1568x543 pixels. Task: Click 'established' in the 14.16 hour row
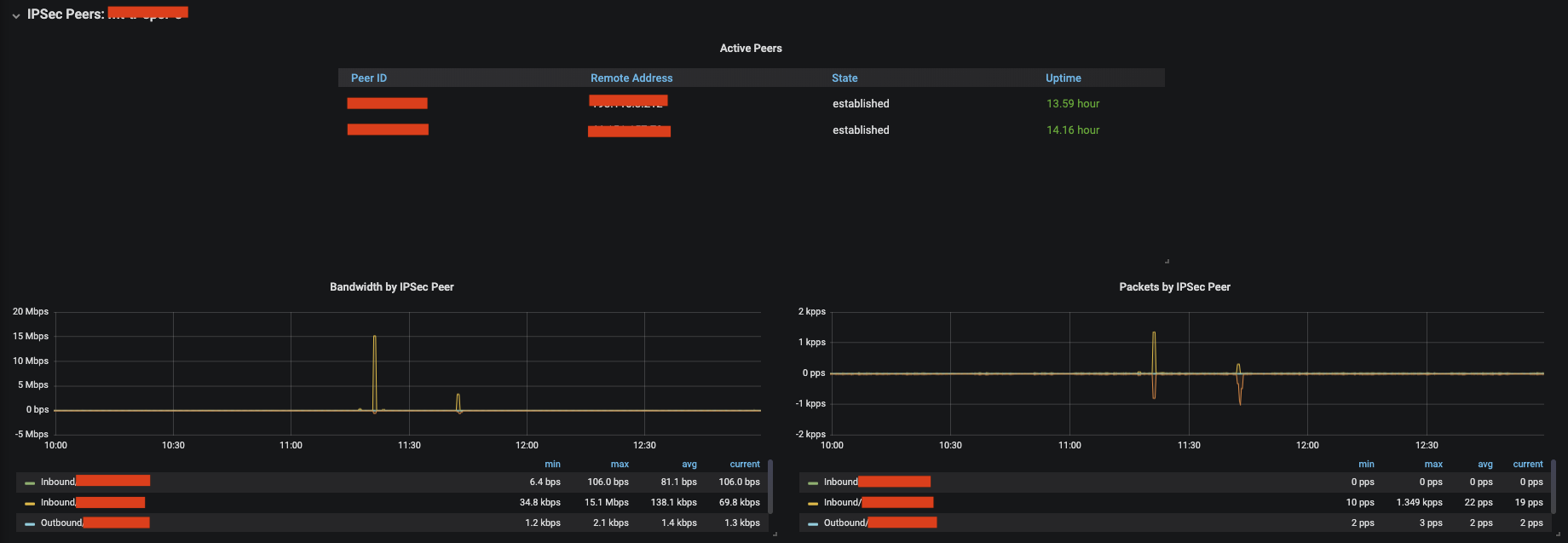click(861, 130)
